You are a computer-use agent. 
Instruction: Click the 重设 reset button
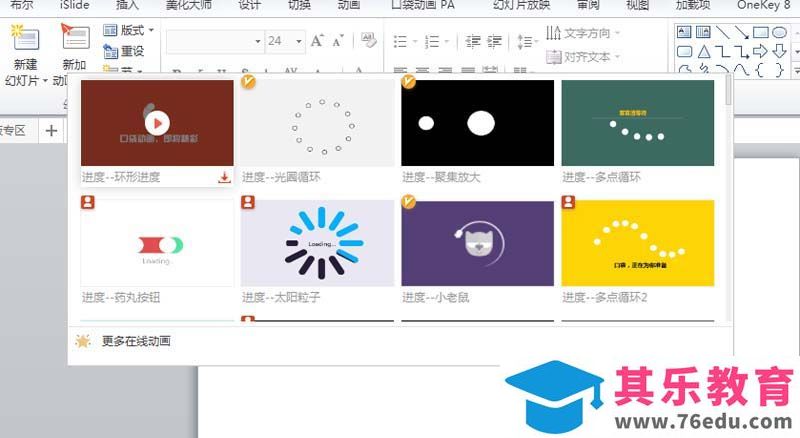point(124,51)
